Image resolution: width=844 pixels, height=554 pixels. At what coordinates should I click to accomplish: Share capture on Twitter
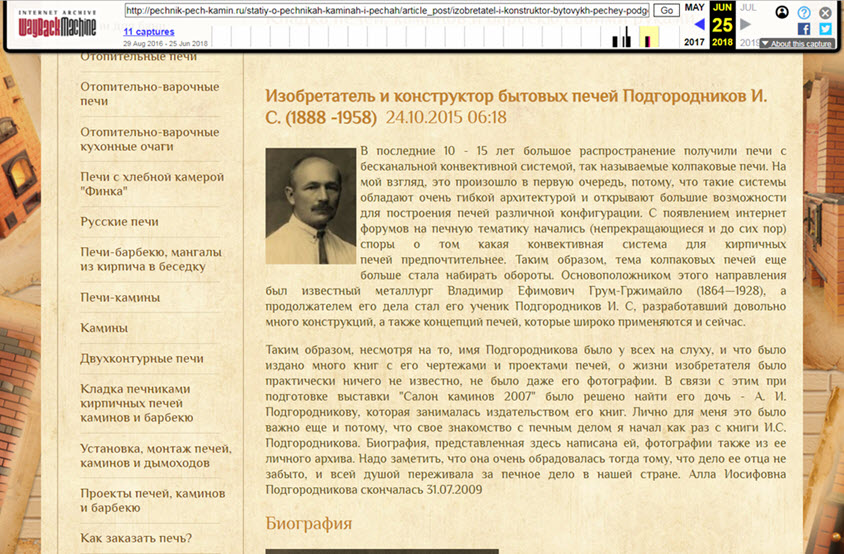825,29
